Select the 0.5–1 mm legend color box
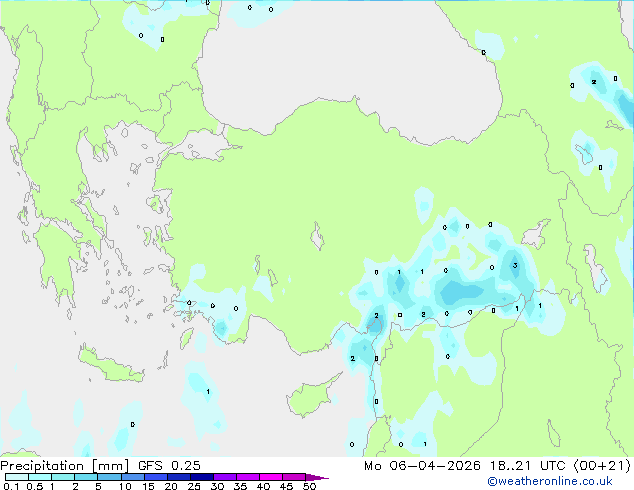 (x=40, y=477)
